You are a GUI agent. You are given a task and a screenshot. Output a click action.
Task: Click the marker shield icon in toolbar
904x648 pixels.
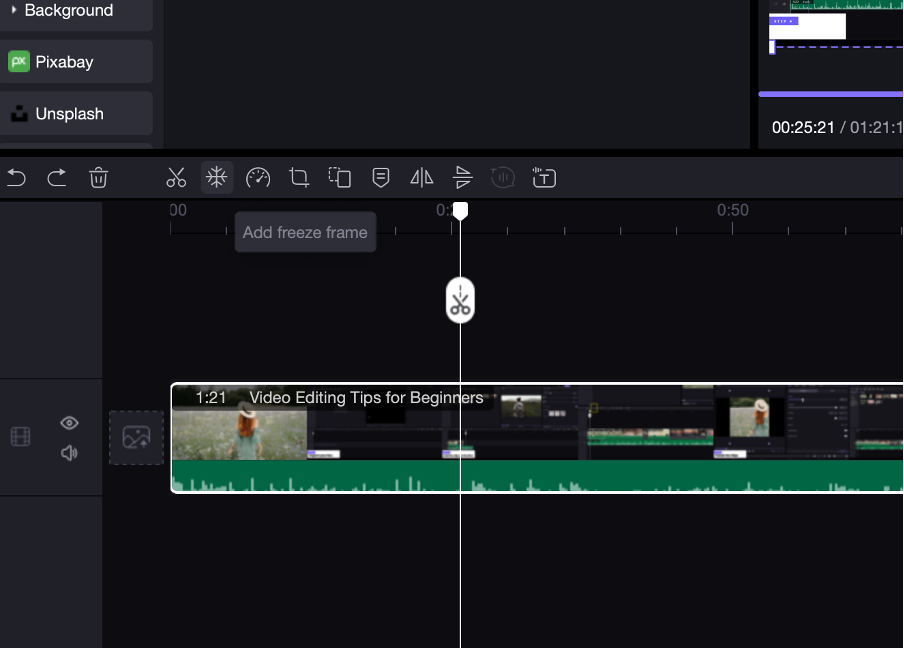pyautogui.click(x=381, y=178)
